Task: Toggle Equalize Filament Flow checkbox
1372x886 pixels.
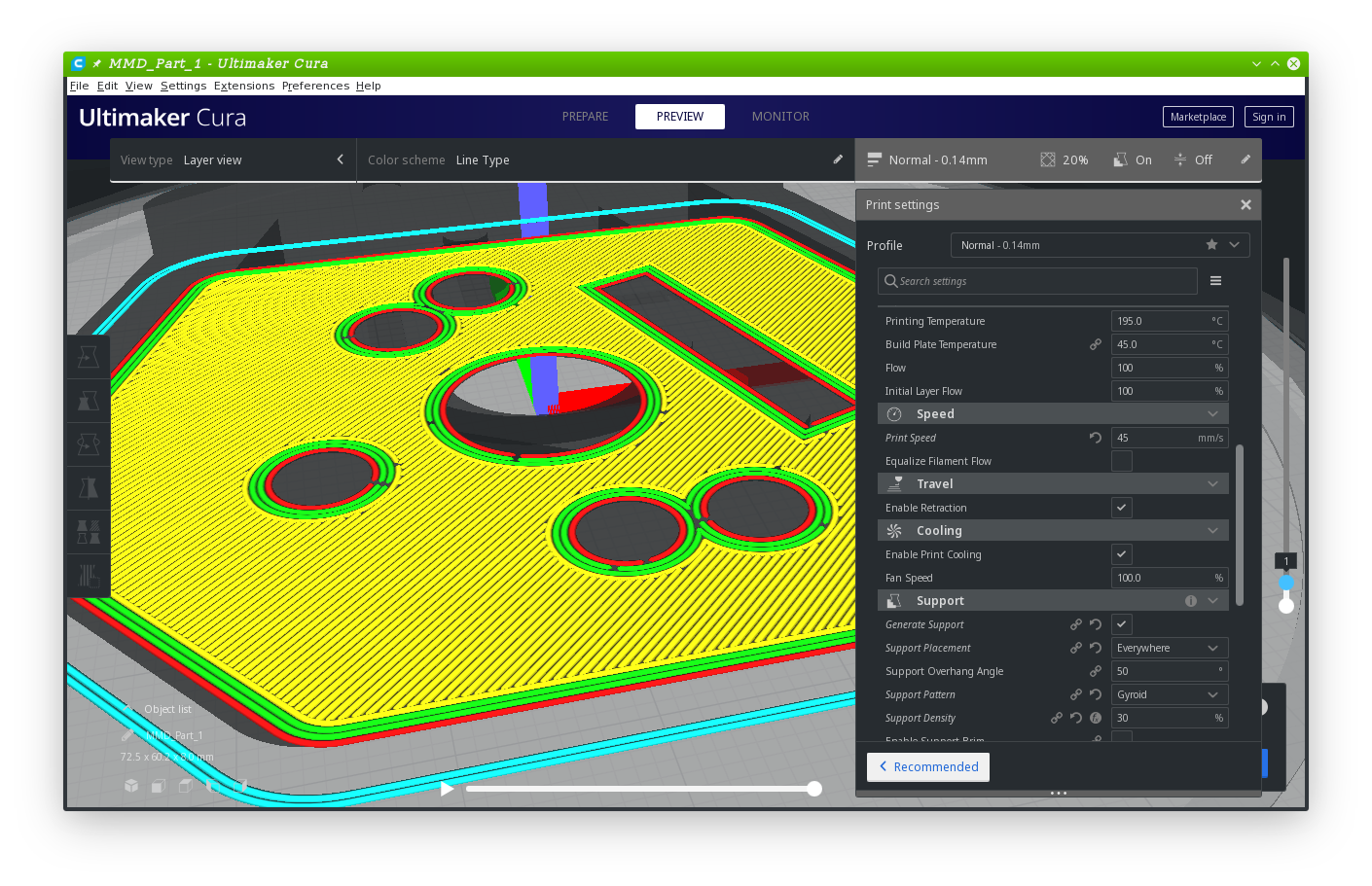Action: coord(1122,461)
